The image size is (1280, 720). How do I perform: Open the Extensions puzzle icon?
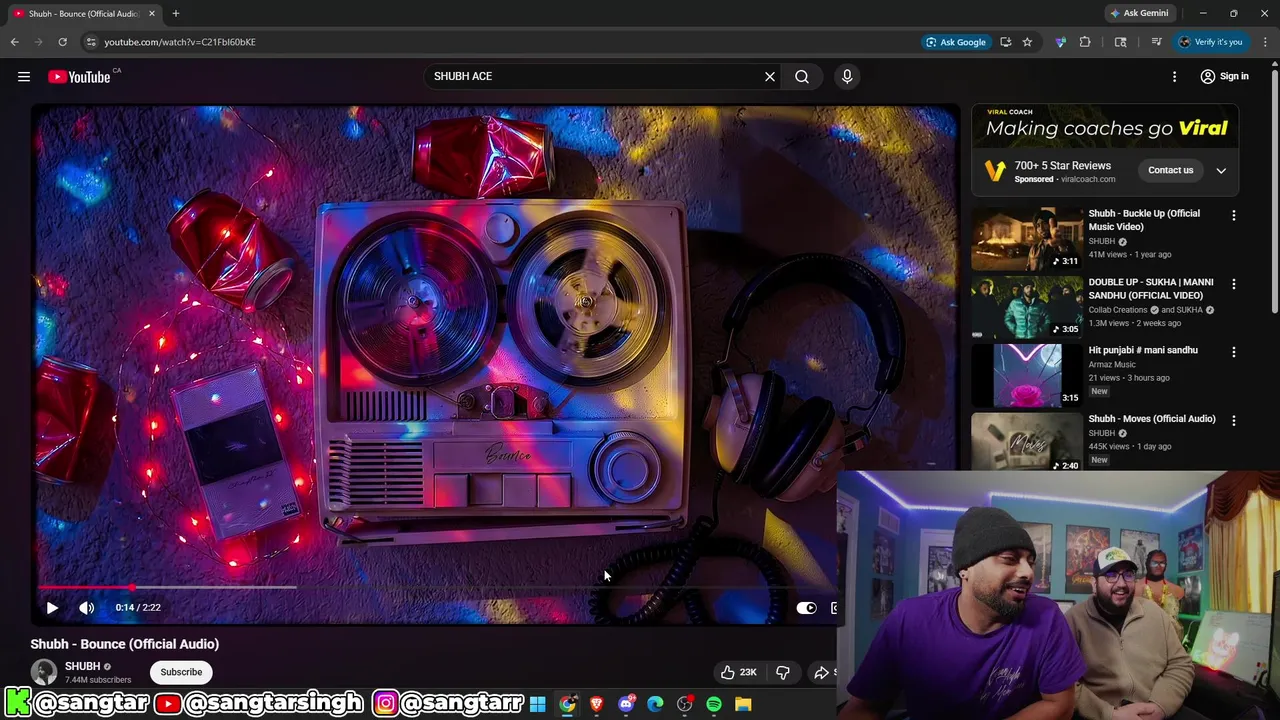tap(1085, 42)
